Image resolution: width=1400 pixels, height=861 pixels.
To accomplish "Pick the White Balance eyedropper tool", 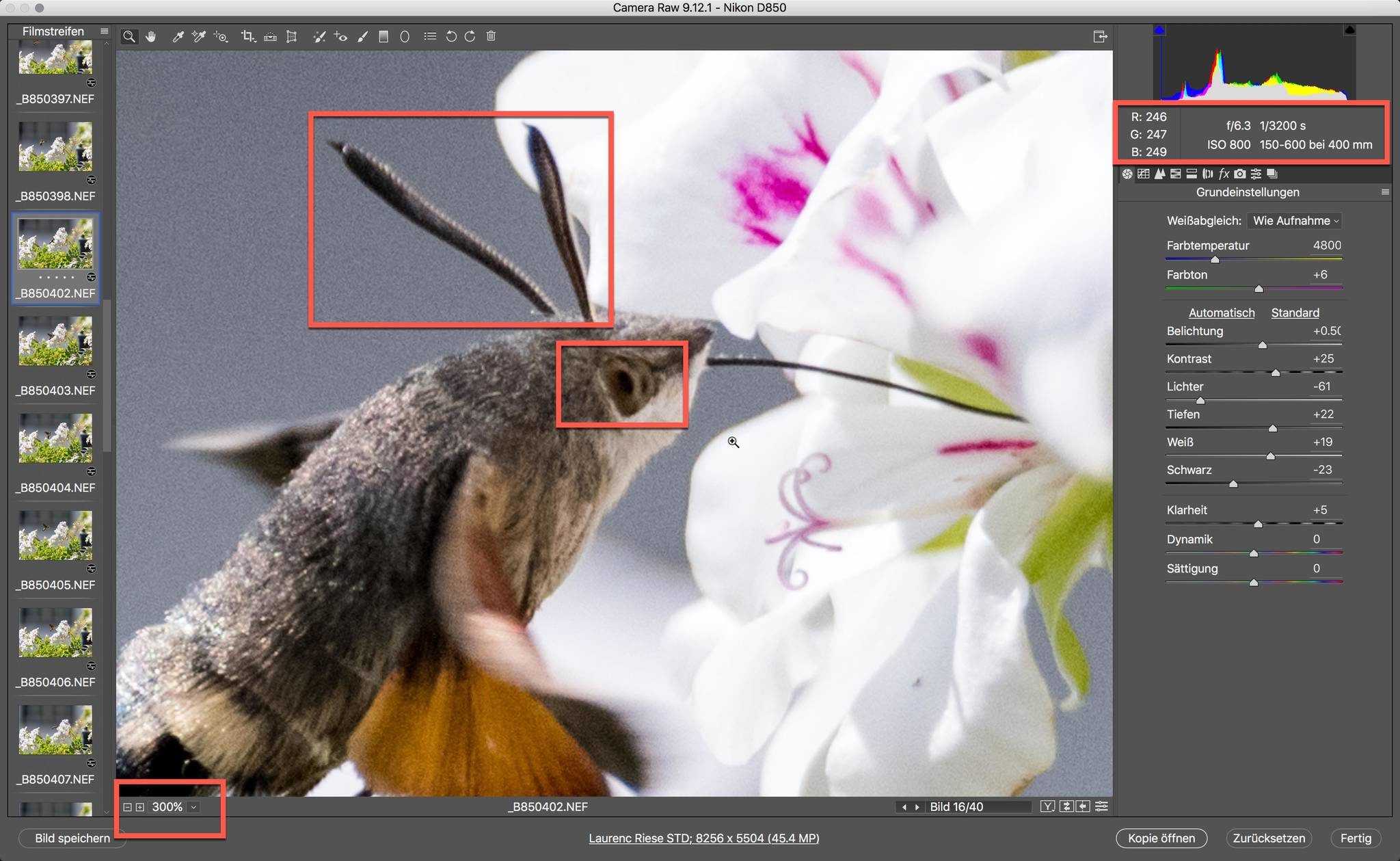I will coord(178,36).
